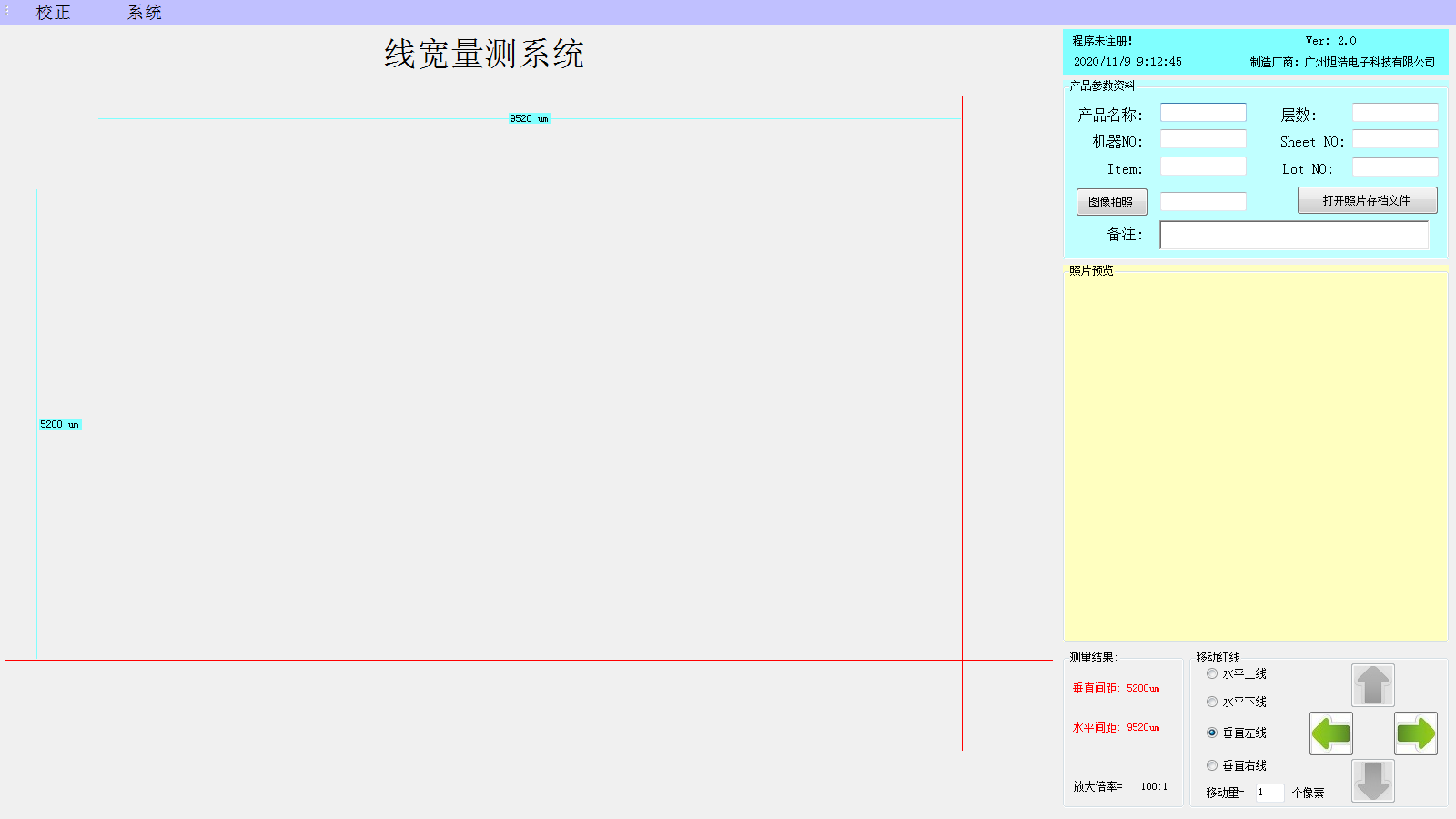The width and height of the screenshot is (1456, 819).
Task: Focus the 层数 text field
Action: click(x=1394, y=113)
